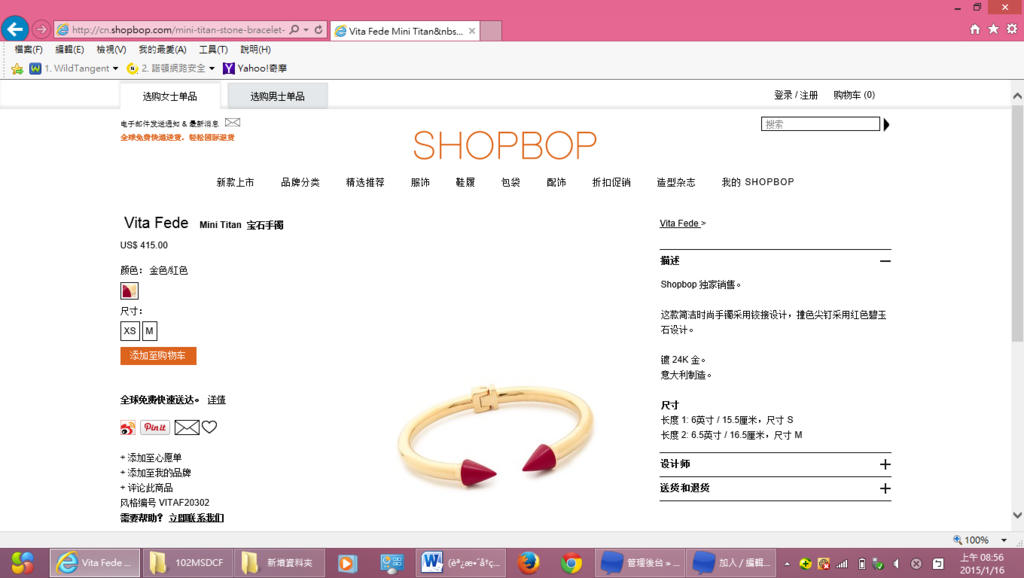Image resolution: width=1024 pixels, height=578 pixels.
Task: Show hidden tray icons arrow
Action: pos(787,564)
